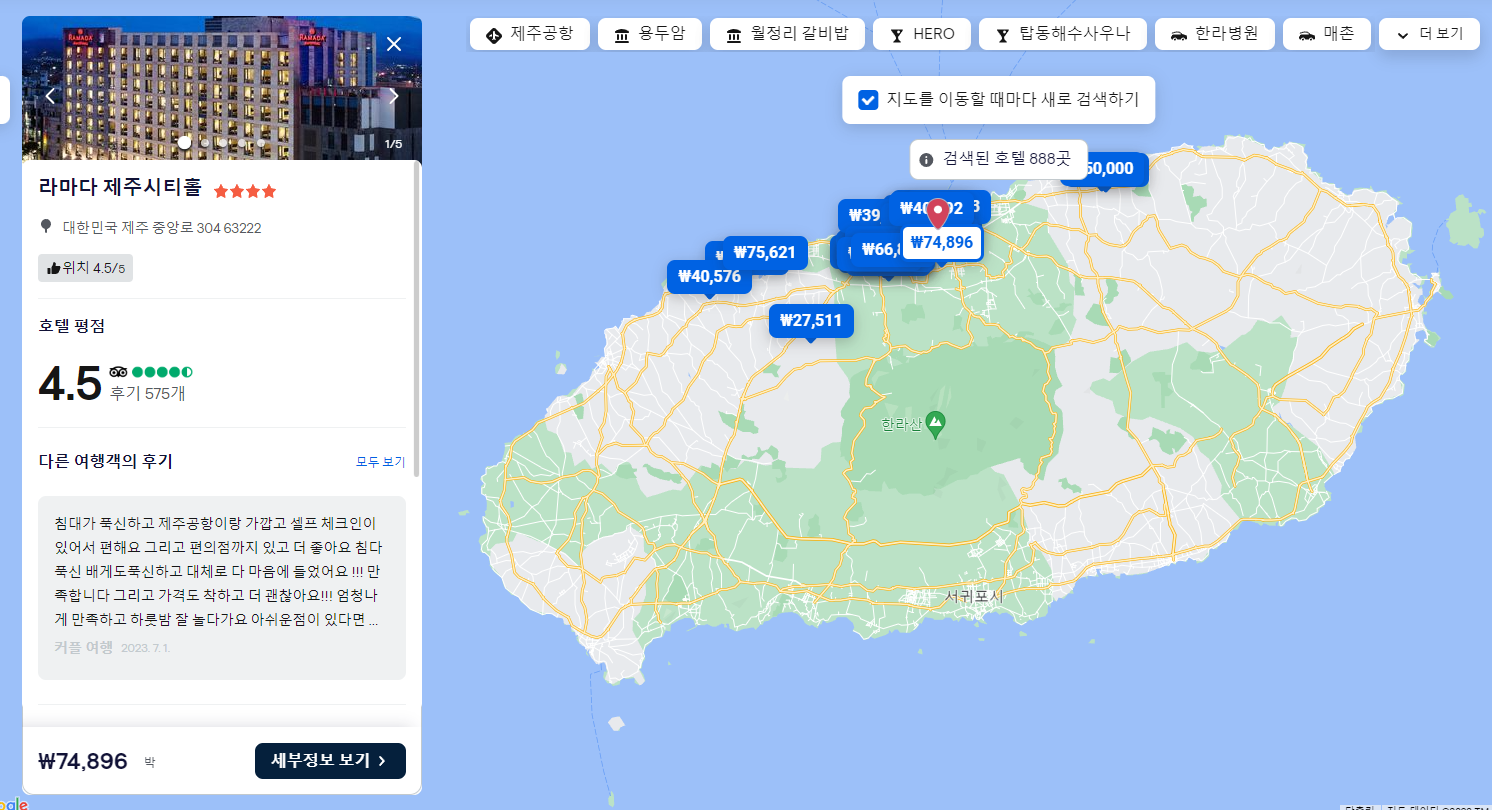Image resolution: width=1492 pixels, height=810 pixels.
Task: Click the 후기 575개 review count
Action: [147, 393]
